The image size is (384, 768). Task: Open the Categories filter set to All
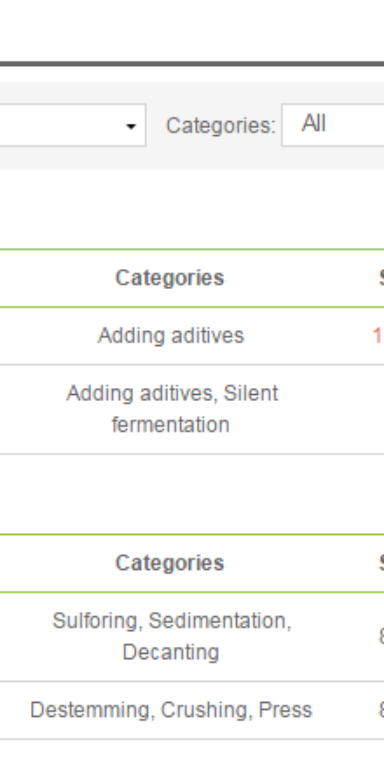[333, 125]
